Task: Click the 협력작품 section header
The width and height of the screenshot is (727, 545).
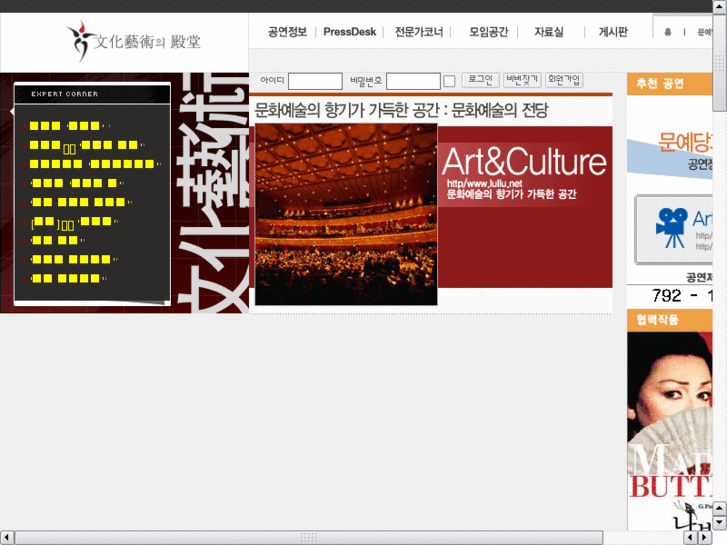Action: point(670,319)
